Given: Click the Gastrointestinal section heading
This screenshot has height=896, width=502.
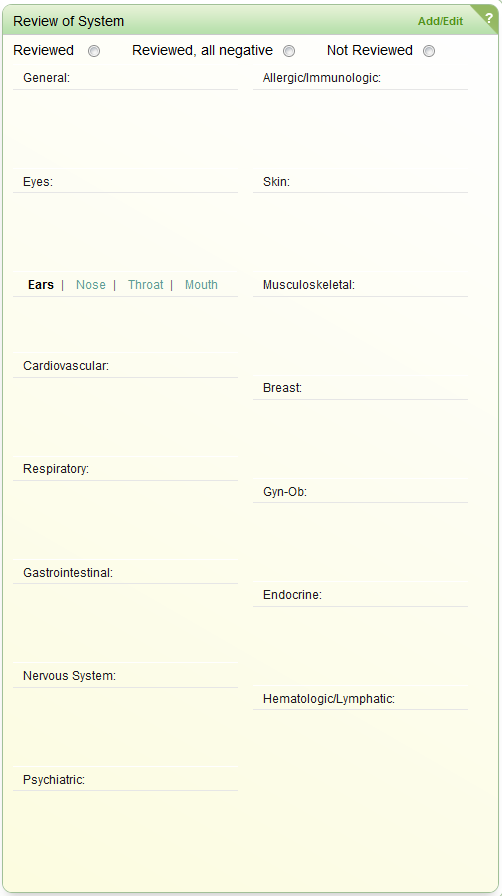Looking at the screenshot, I should pos(68,573).
